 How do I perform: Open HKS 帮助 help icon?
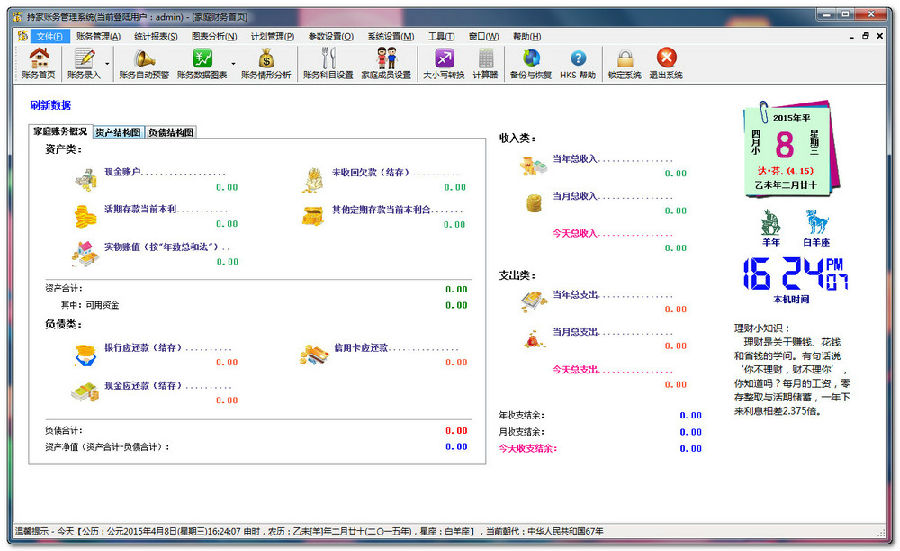point(577,64)
